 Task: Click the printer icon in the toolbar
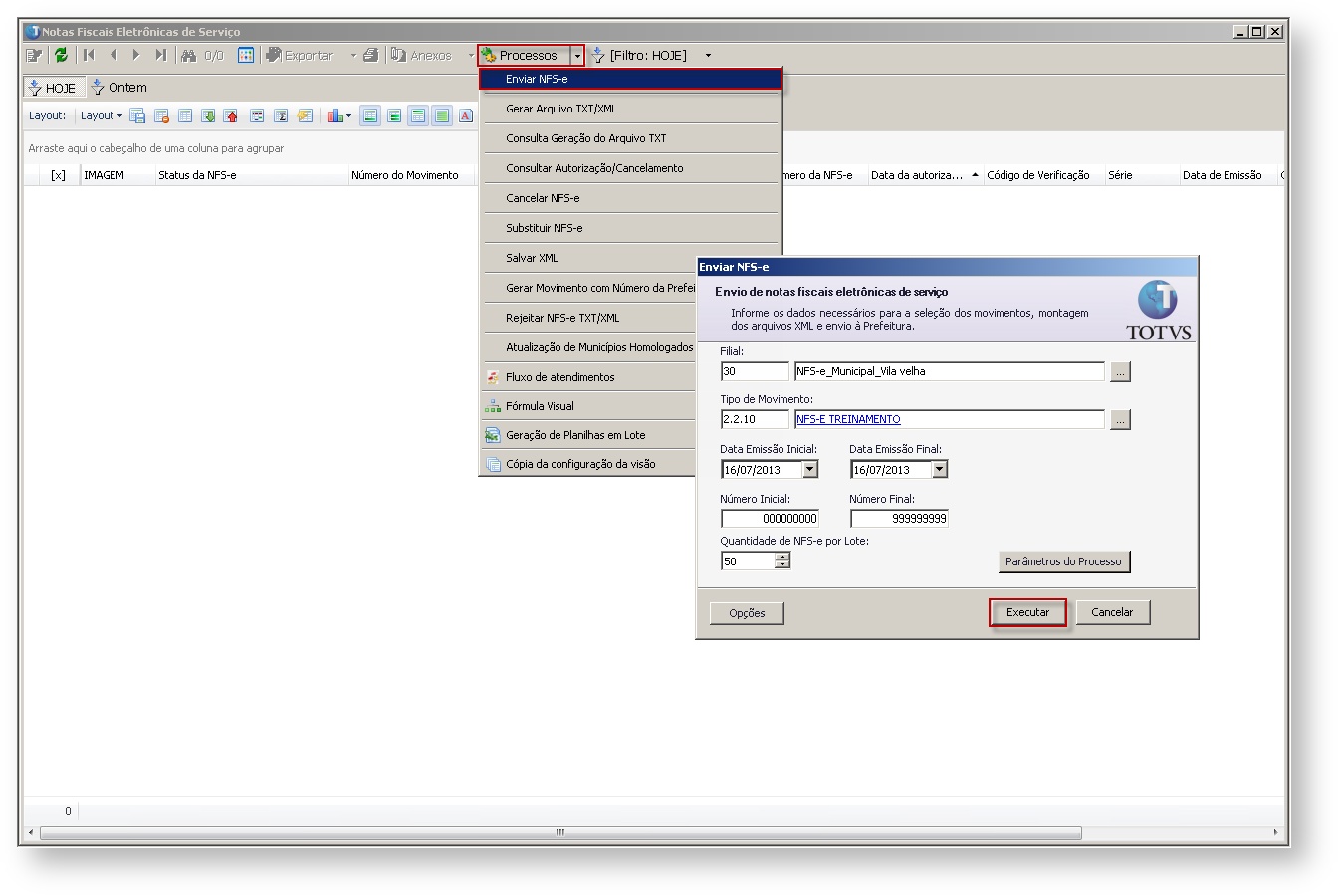371,56
